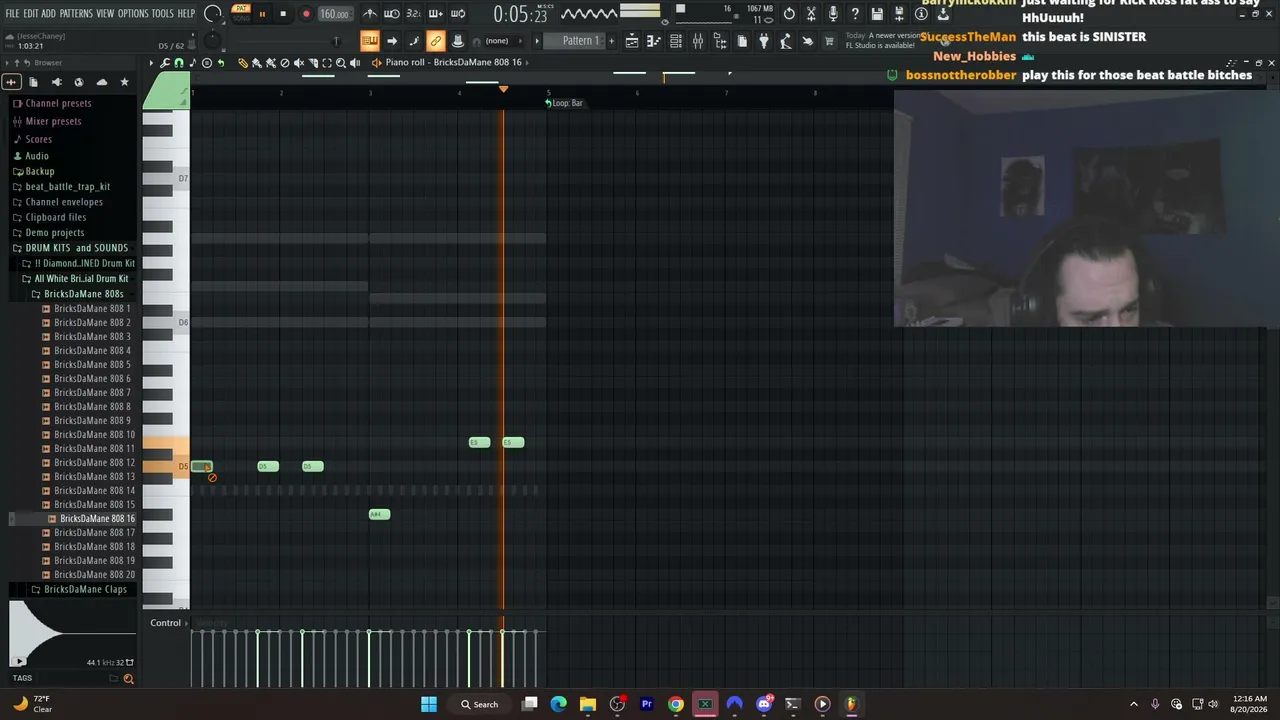The width and height of the screenshot is (1280, 720).
Task: Open the OPTIONS menu
Action: [133, 14]
